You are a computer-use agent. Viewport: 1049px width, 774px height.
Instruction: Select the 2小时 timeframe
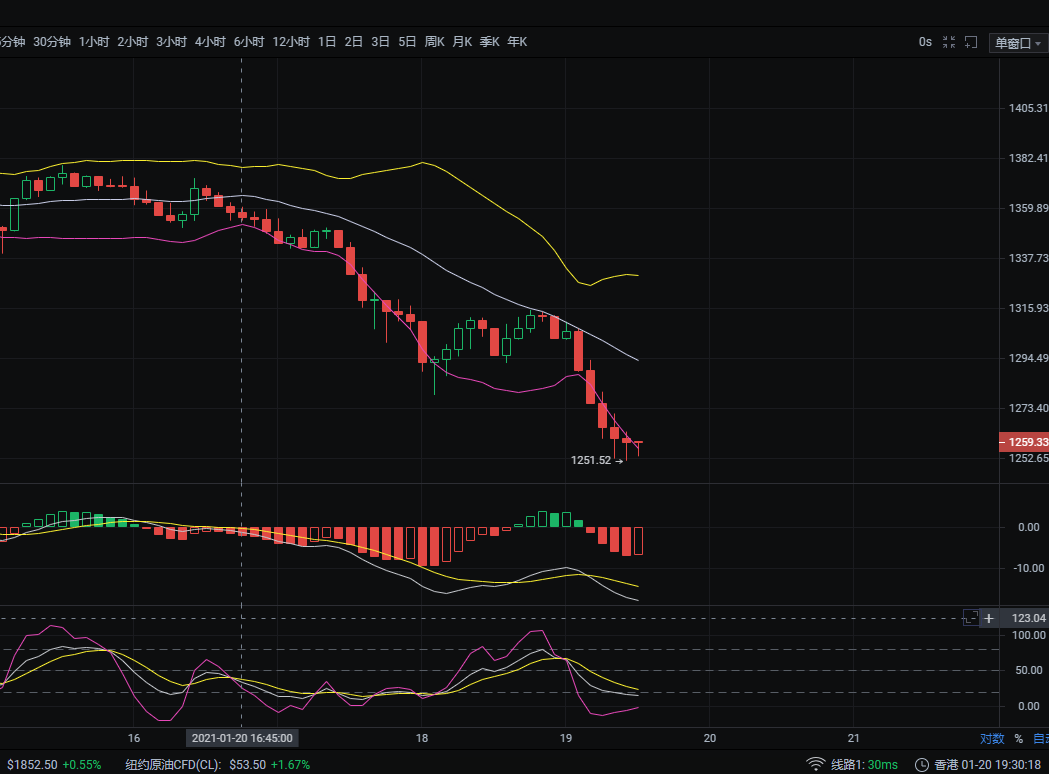click(132, 41)
